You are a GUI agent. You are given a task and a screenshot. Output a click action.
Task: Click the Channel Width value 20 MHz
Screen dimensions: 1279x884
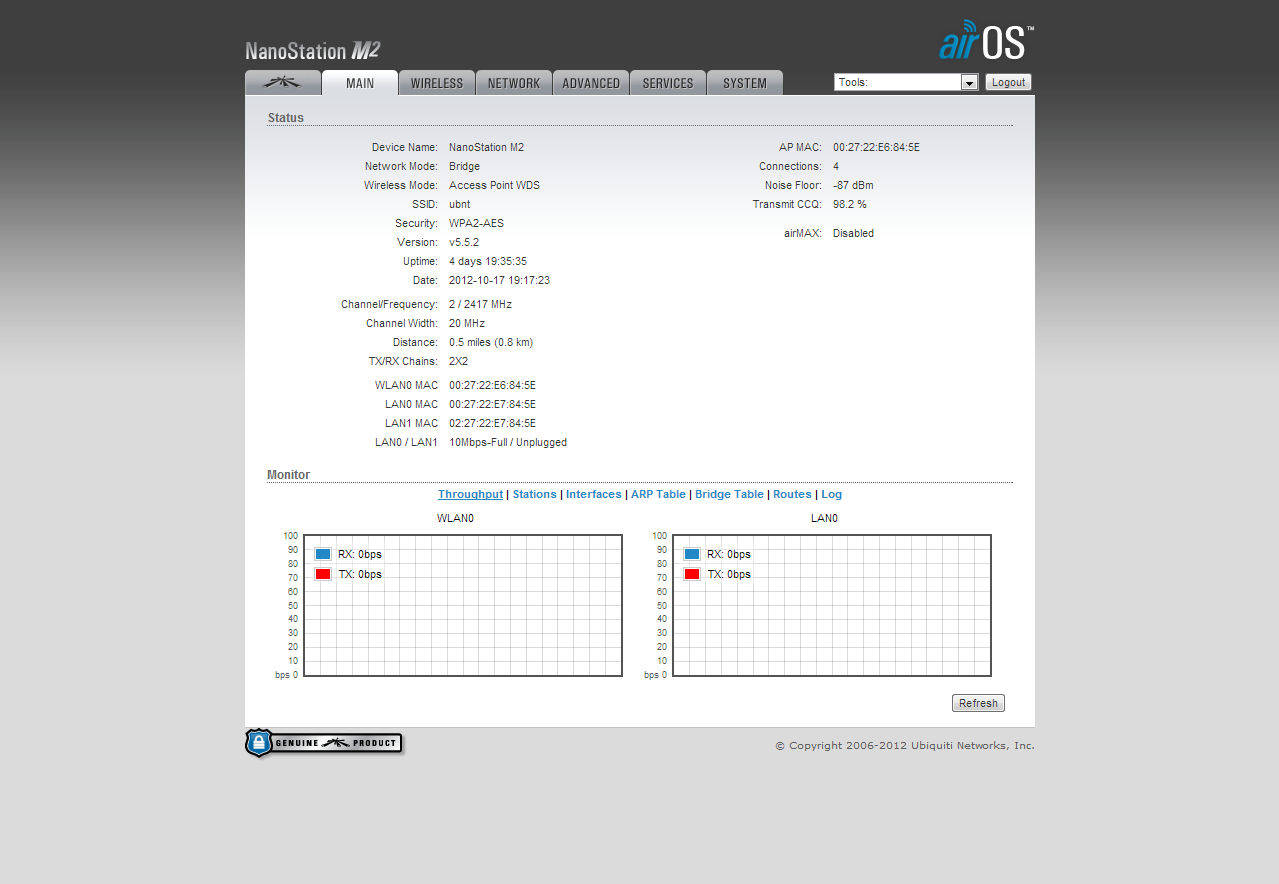click(x=467, y=323)
